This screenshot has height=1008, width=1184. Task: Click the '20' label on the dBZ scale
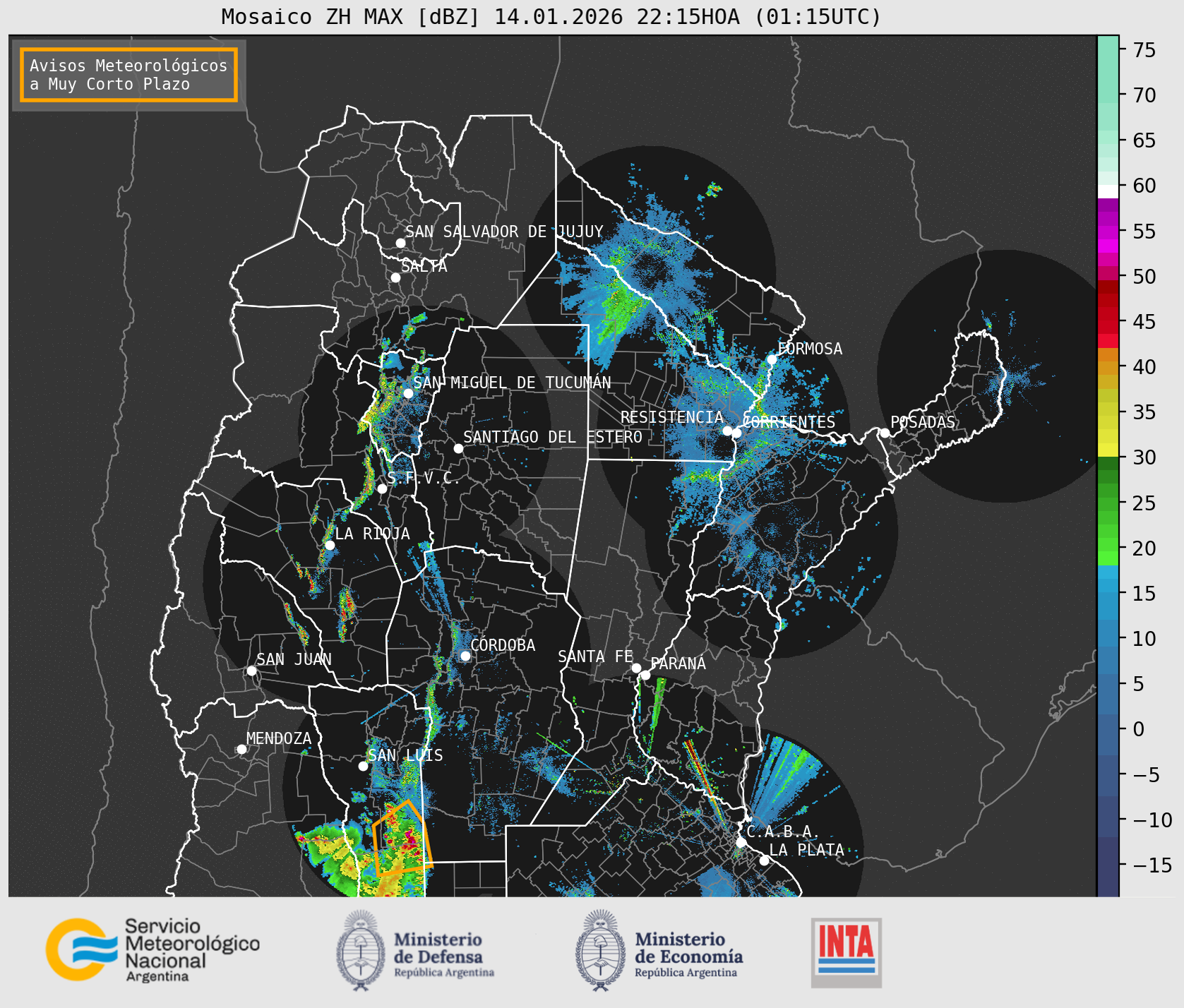point(1144,548)
